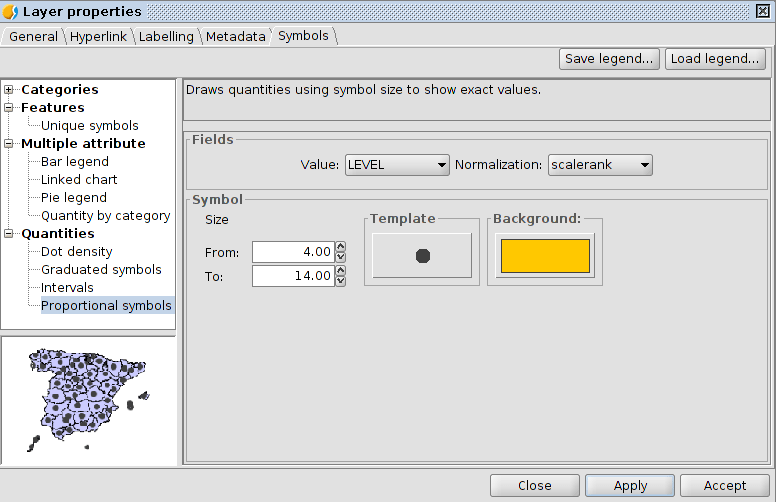Increase the From size value

341,246
